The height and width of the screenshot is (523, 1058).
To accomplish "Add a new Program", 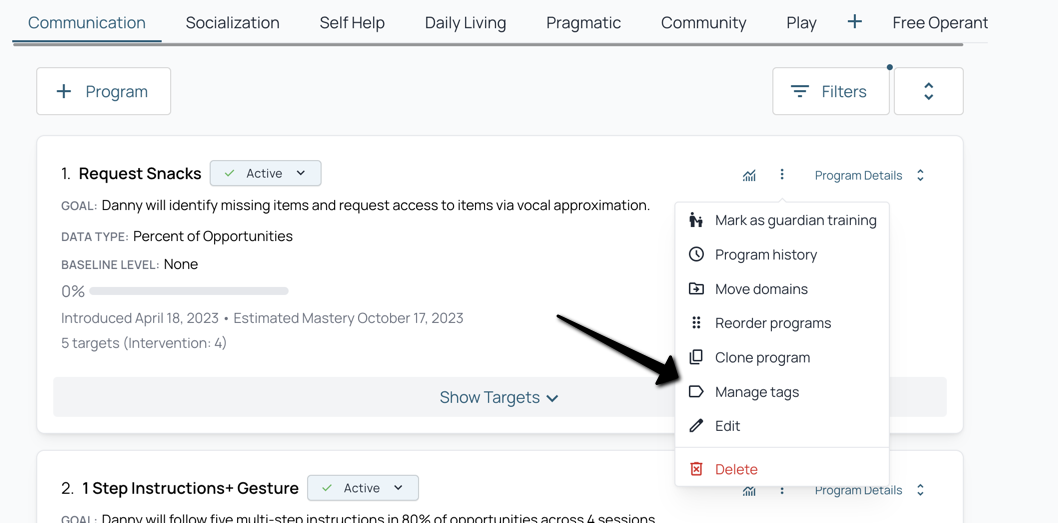I will pos(103,91).
